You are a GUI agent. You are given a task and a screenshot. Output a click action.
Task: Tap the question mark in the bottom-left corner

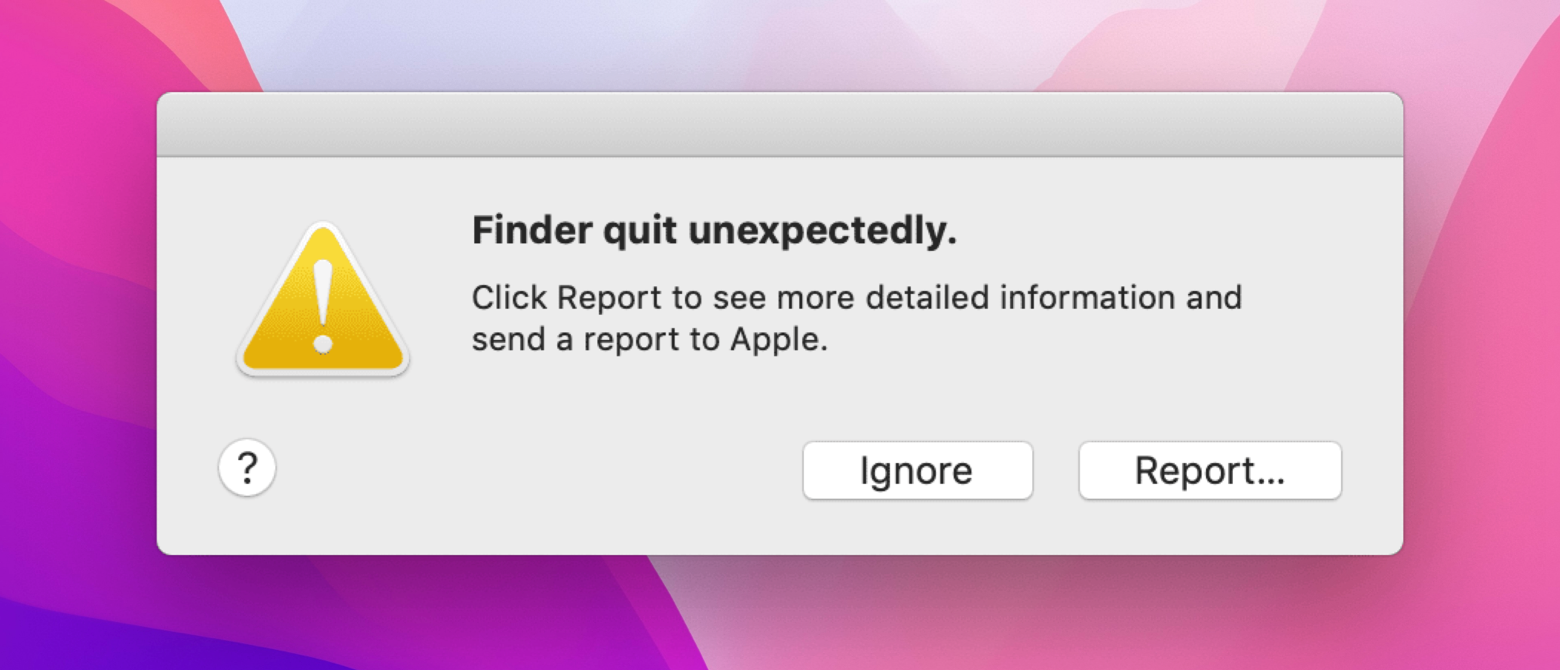click(x=247, y=468)
